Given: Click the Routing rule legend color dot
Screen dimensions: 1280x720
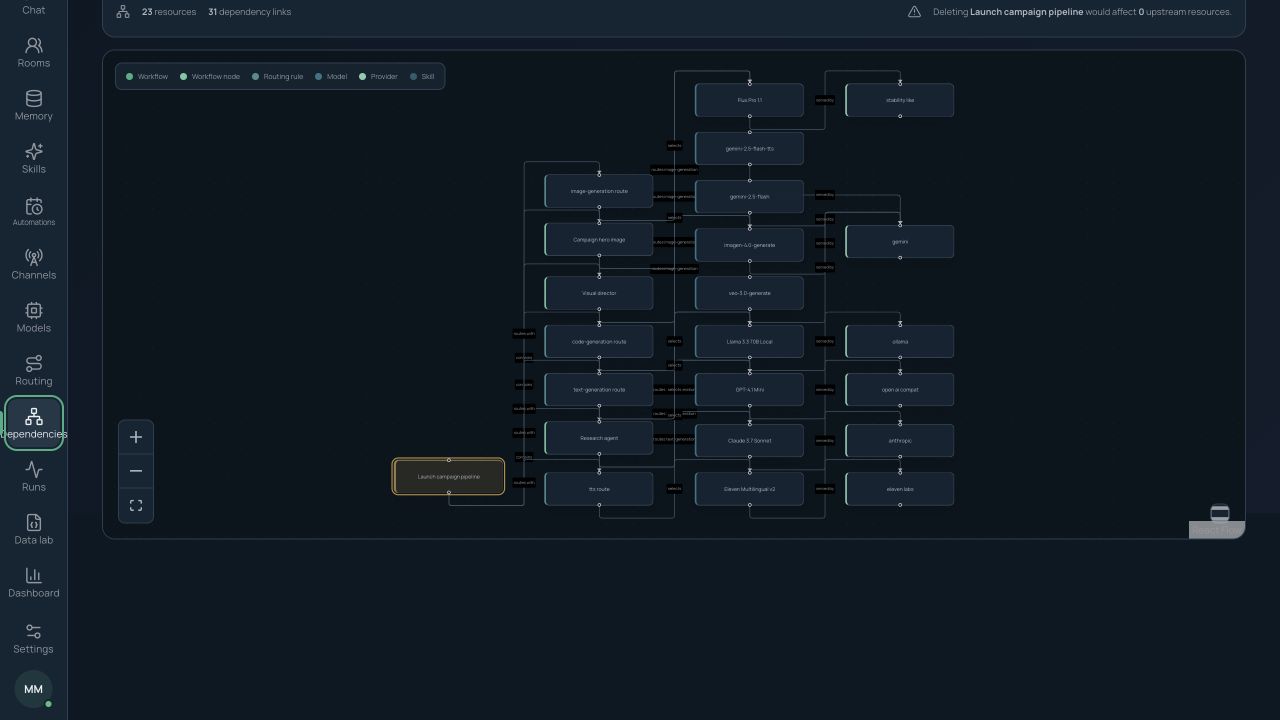Looking at the screenshot, I should point(255,76).
